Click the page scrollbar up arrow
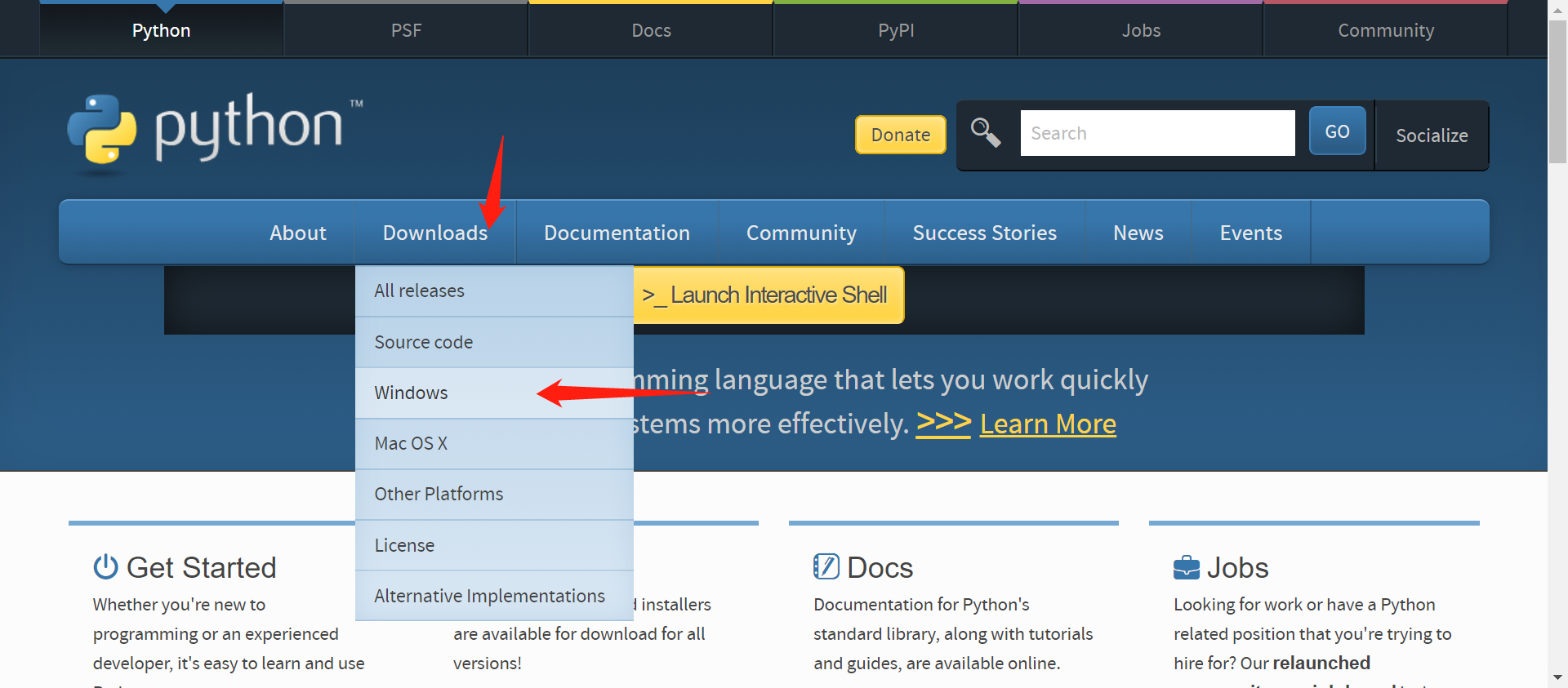This screenshot has width=1568, height=688. (x=1558, y=10)
